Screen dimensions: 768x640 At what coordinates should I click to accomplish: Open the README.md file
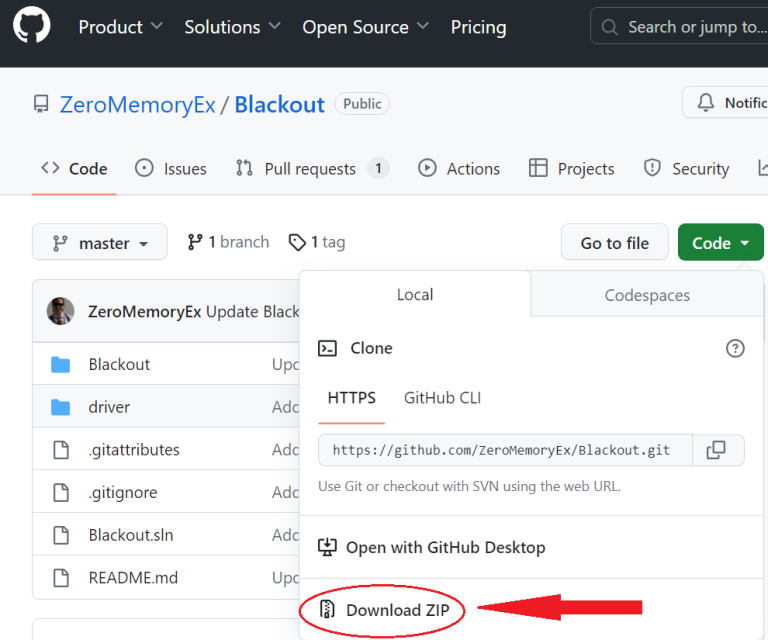coord(133,577)
